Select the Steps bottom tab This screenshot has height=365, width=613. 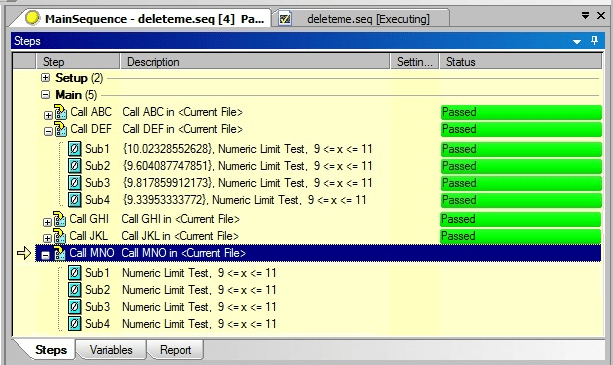(51, 350)
